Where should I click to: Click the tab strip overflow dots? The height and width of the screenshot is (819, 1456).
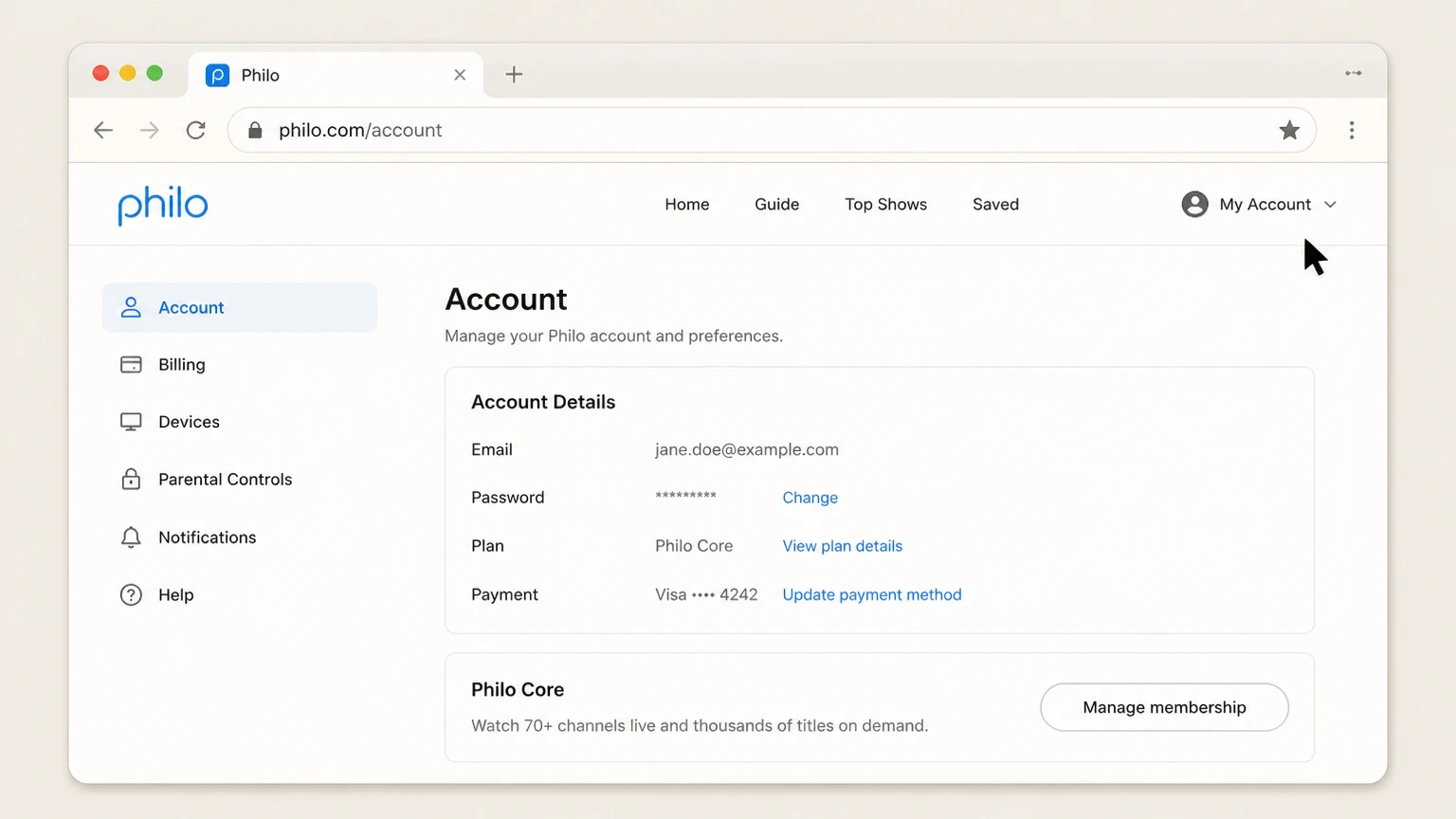[1354, 73]
